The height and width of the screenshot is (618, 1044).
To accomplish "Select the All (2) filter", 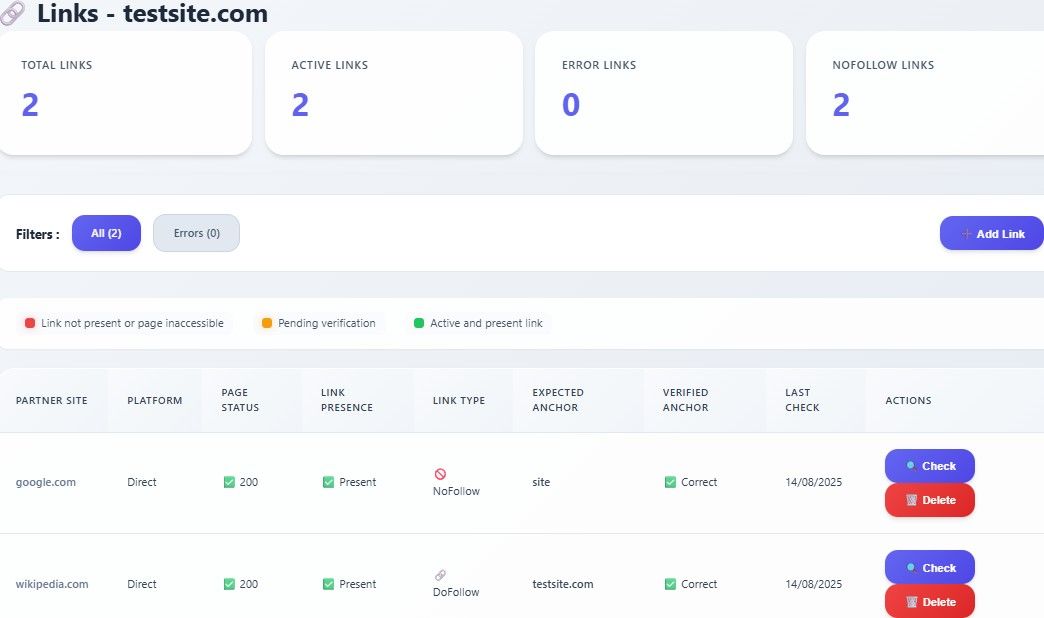I will [106, 233].
